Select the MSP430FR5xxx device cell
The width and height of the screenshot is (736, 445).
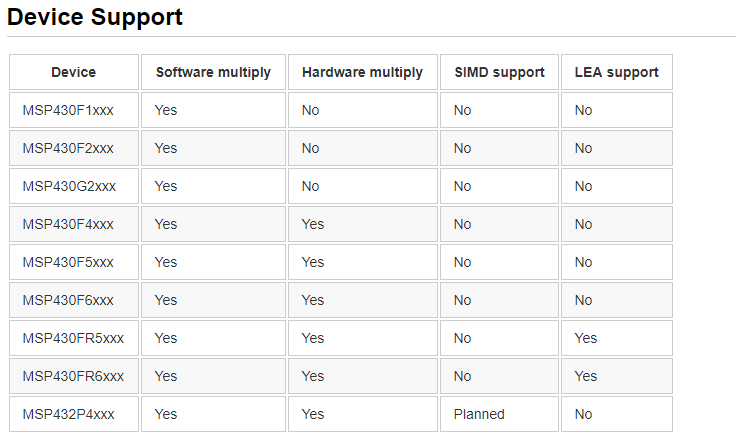click(73, 338)
